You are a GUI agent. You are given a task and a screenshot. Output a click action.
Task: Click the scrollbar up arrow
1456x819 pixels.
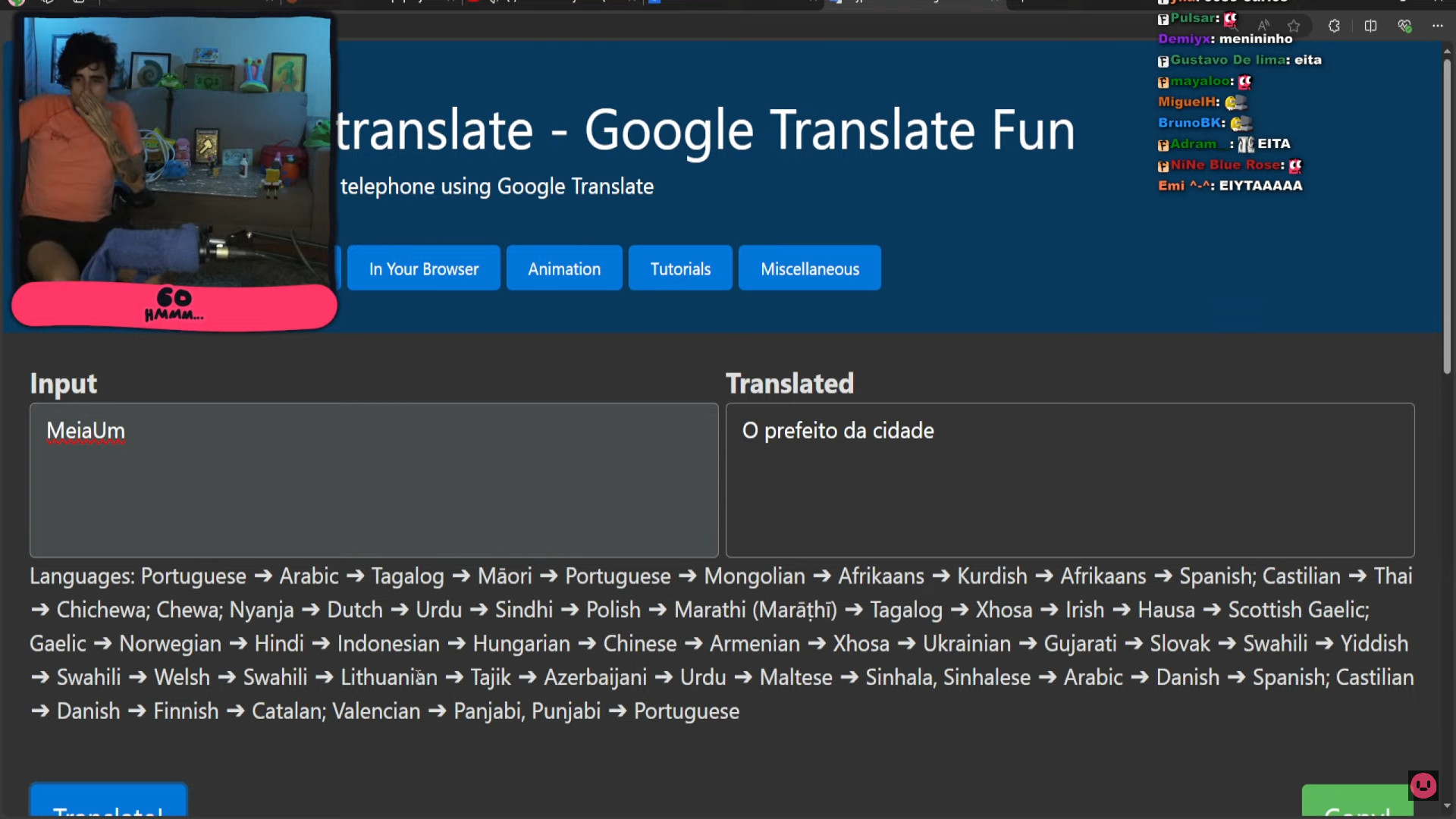click(x=1447, y=51)
